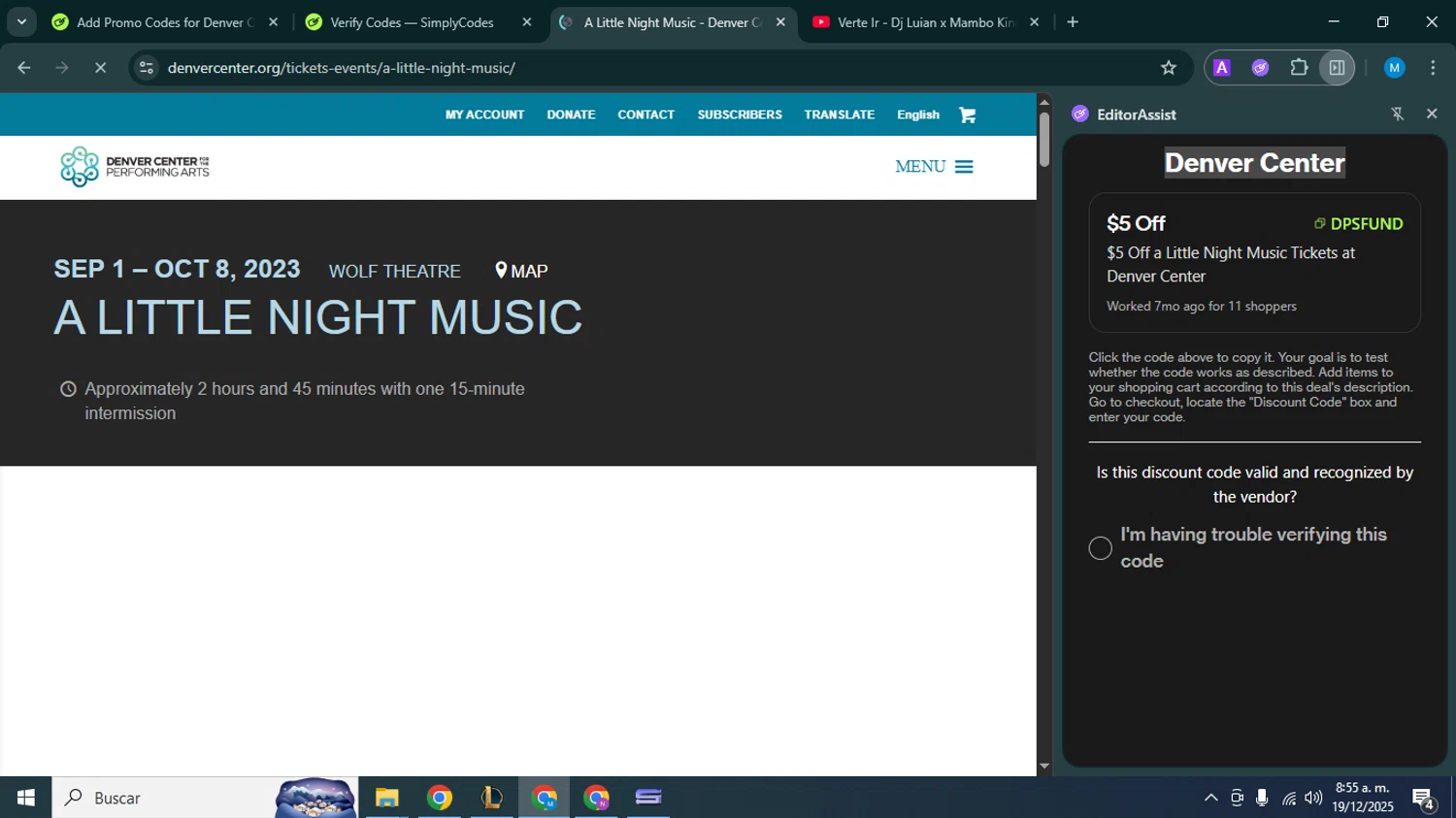Viewport: 1456px width, 818px height.
Task: Open the CONTACT page
Action: 645,115
